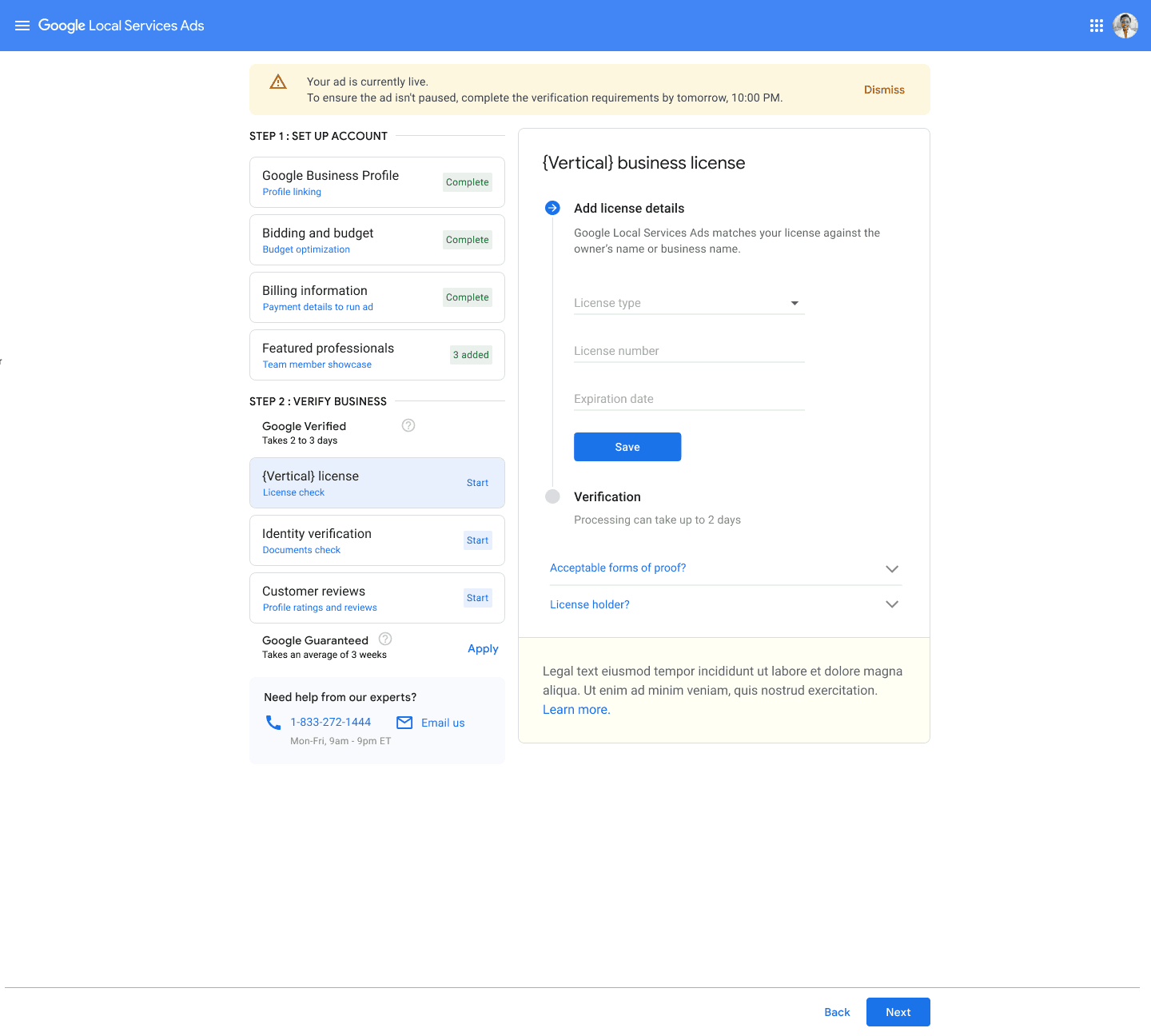The image size is (1151, 1036).
Task: Click the Next button
Action: coord(898,1012)
